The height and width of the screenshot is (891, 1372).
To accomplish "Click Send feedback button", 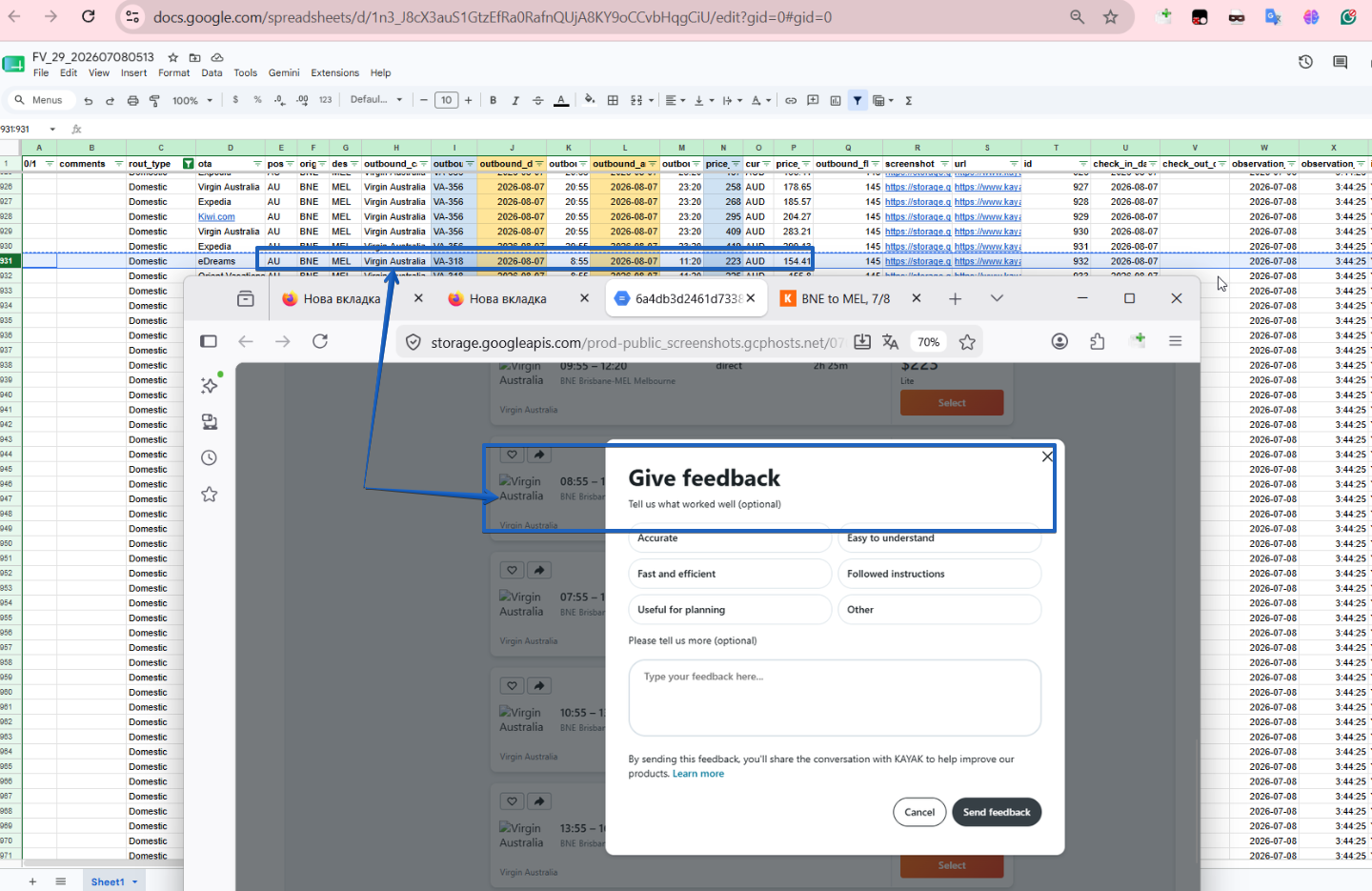I will [997, 812].
